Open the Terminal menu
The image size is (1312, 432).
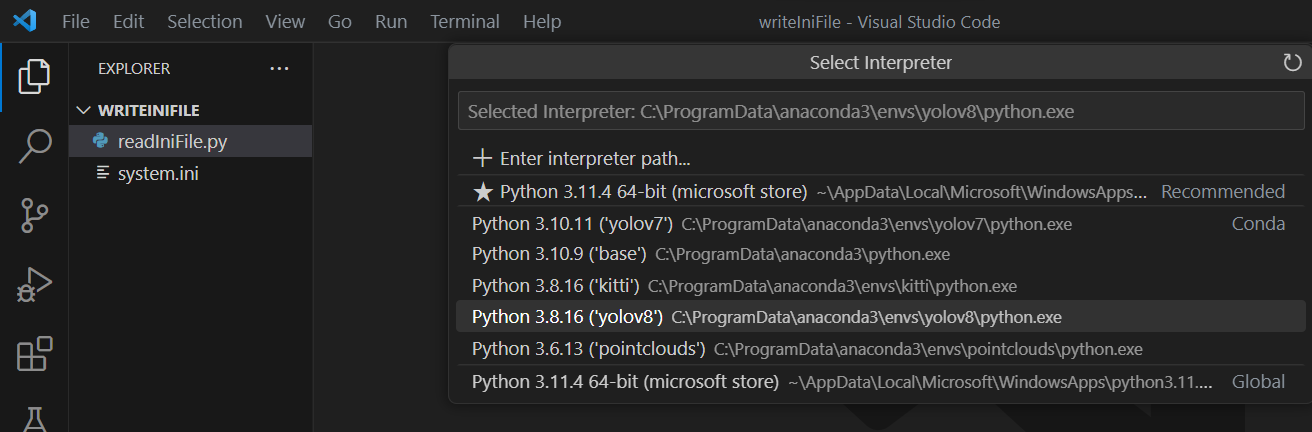tap(465, 21)
